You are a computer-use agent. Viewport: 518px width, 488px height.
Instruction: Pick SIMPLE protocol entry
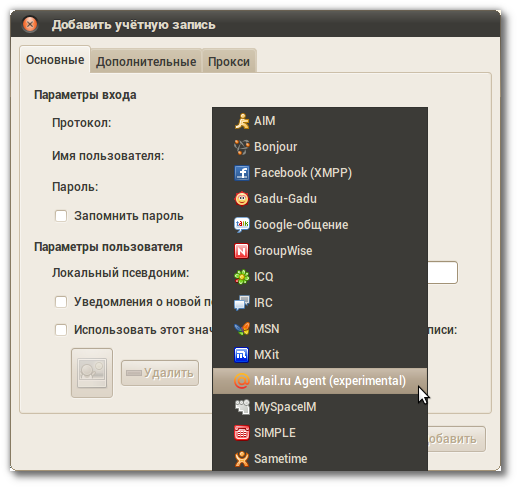pyautogui.click(x=320, y=433)
